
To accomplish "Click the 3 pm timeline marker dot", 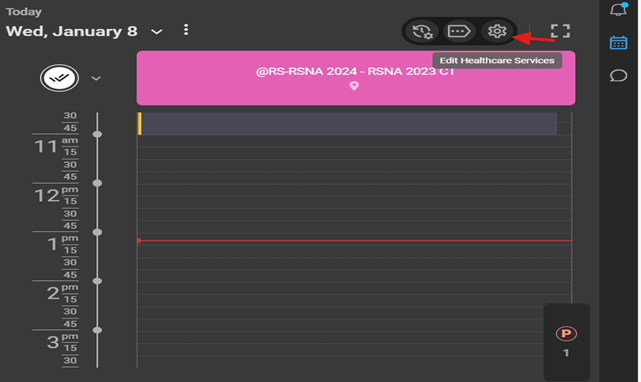I will point(97,330).
